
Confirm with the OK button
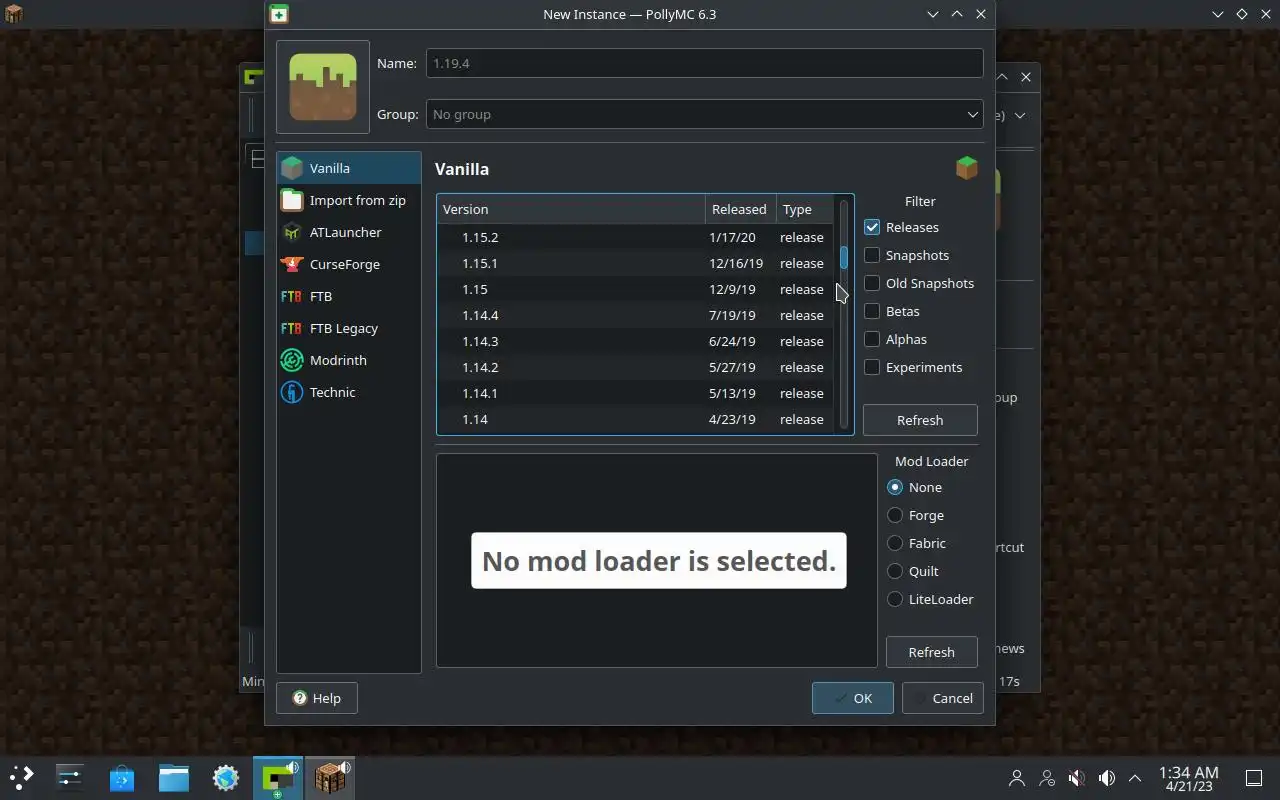[852, 698]
